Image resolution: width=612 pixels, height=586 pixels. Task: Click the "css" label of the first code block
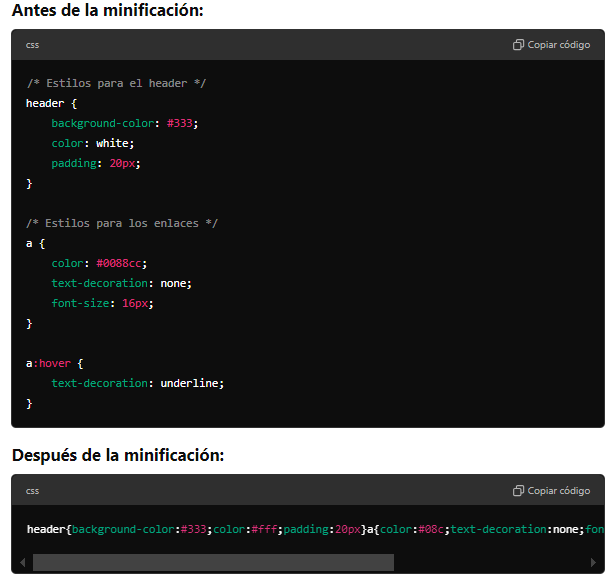[32, 45]
